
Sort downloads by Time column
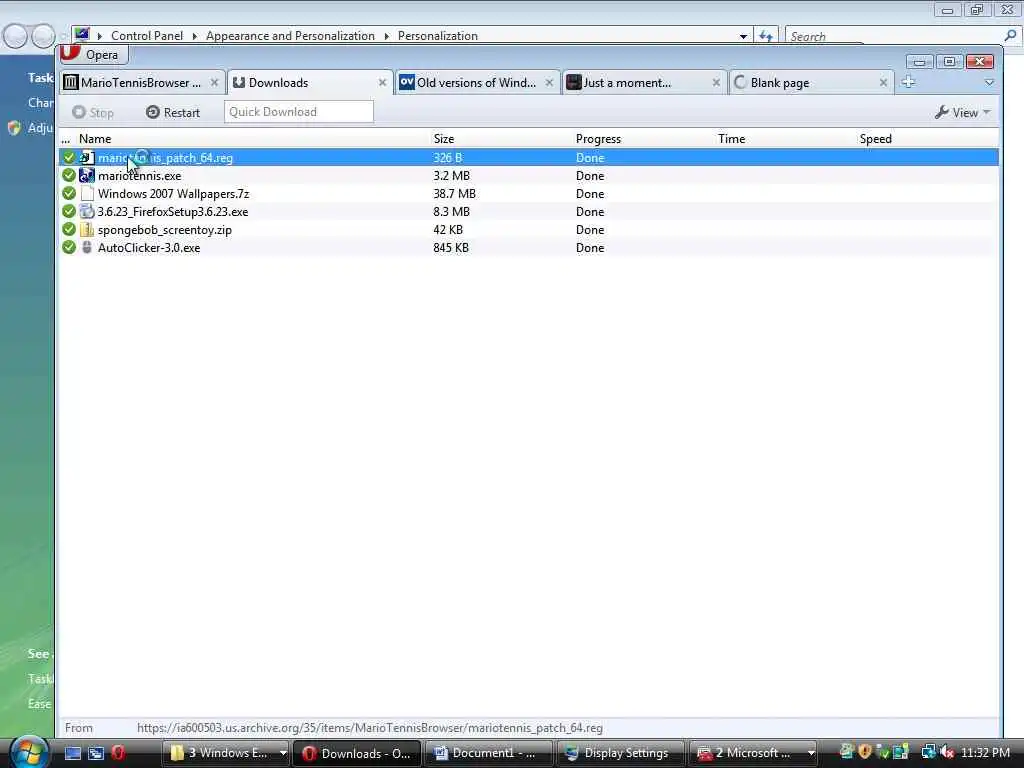[731, 139]
